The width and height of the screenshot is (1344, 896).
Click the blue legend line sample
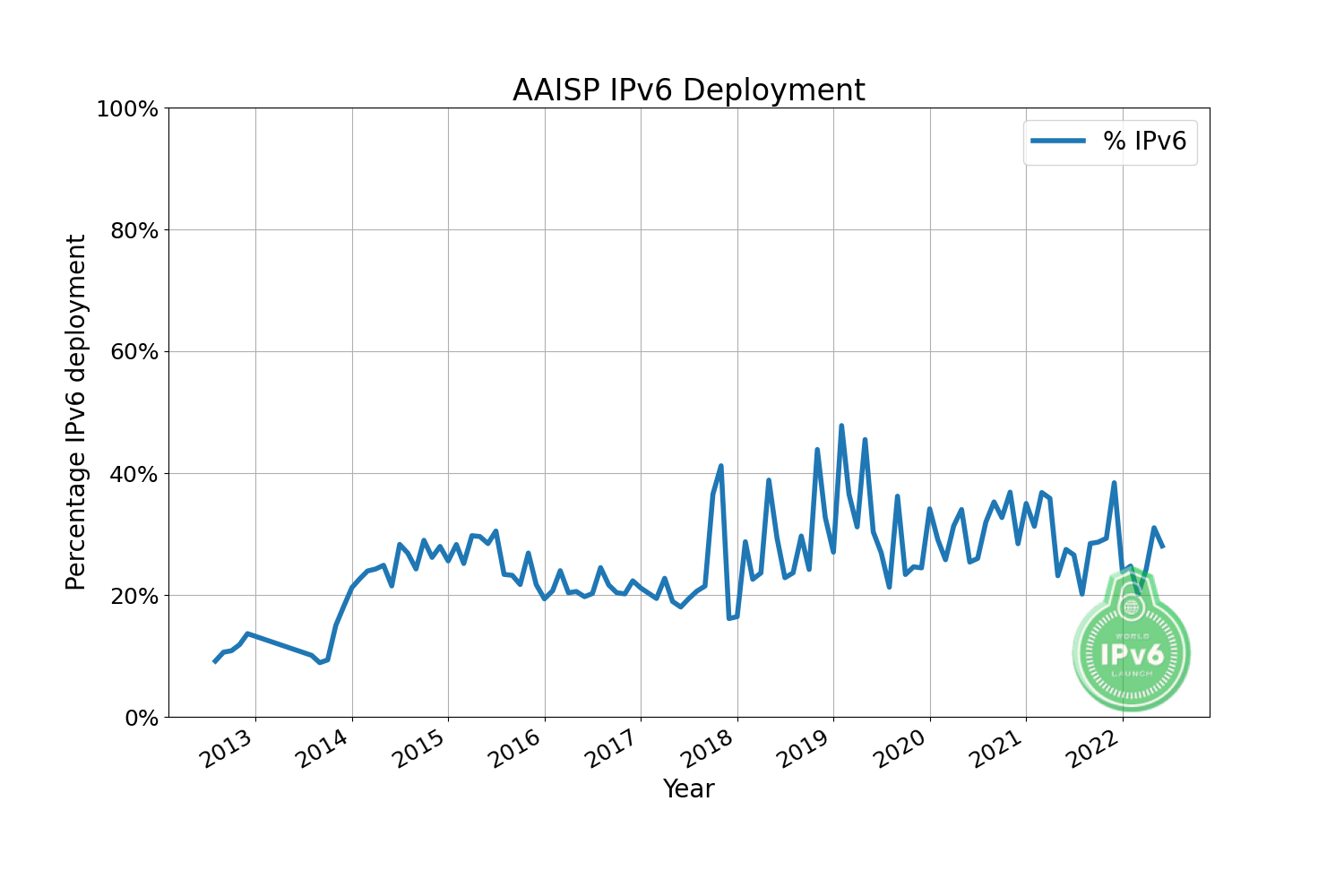click(1058, 141)
